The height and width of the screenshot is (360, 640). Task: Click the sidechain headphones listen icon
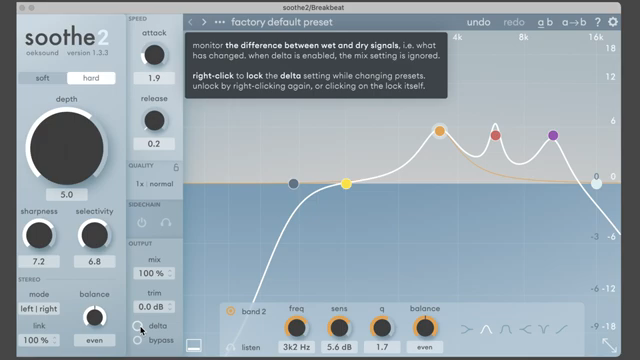coord(166,222)
